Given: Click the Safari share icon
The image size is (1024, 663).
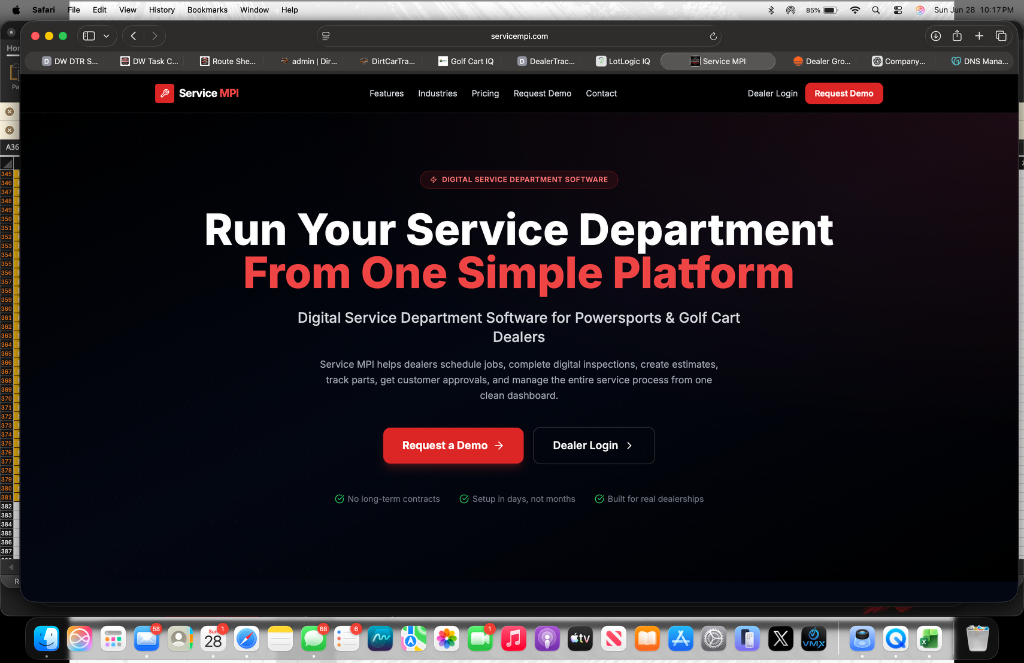Looking at the screenshot, I should tap(957, 36).
